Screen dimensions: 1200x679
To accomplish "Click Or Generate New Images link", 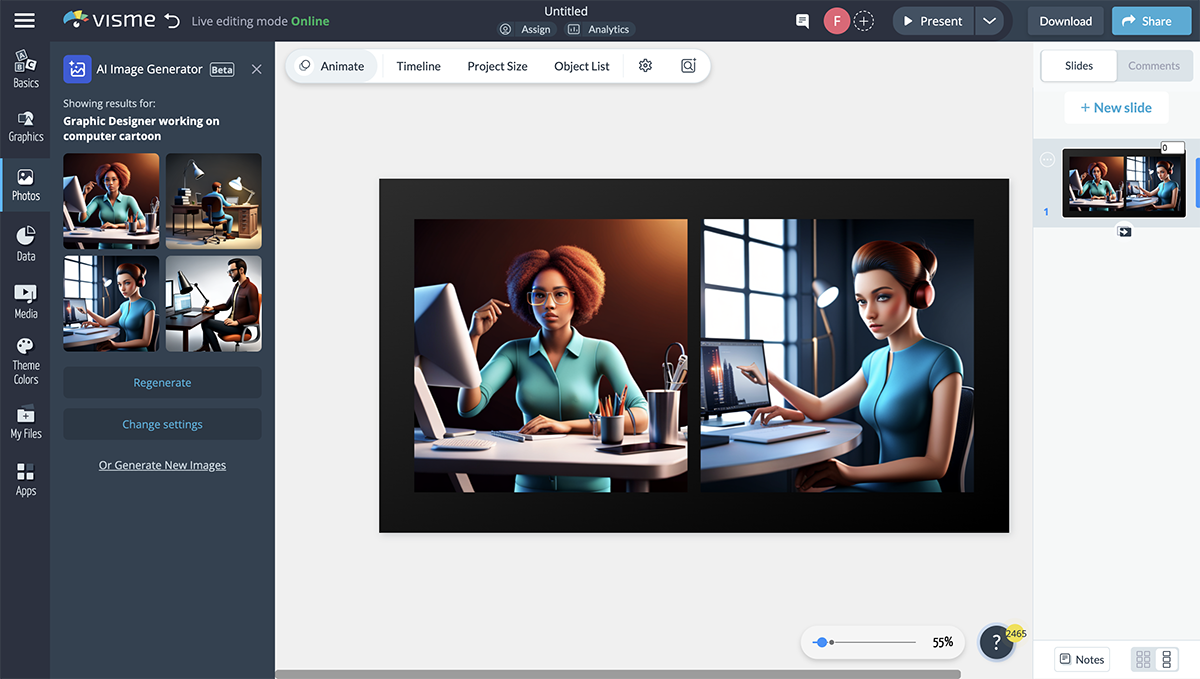I will click(162, 465).
